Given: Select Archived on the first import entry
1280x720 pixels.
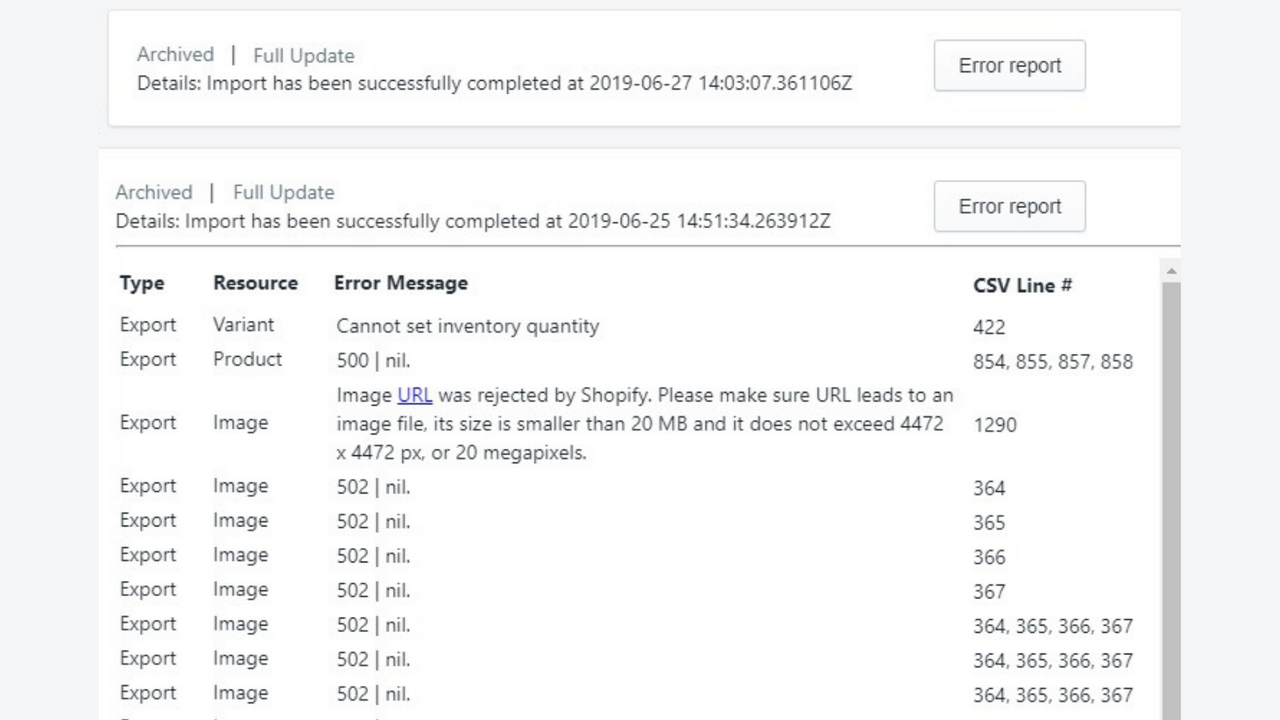Looking at the screenshot, I should pyautogui.click(x=175, y=55).
